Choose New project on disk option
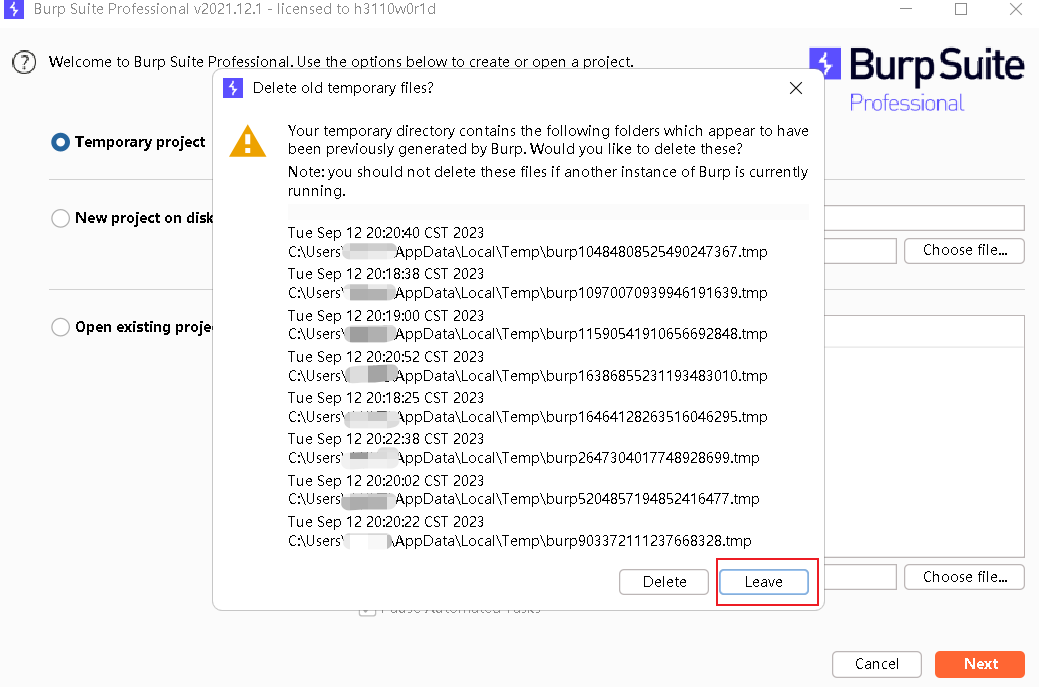This screenshot has width=1039, height=687. tap(60, 218)
